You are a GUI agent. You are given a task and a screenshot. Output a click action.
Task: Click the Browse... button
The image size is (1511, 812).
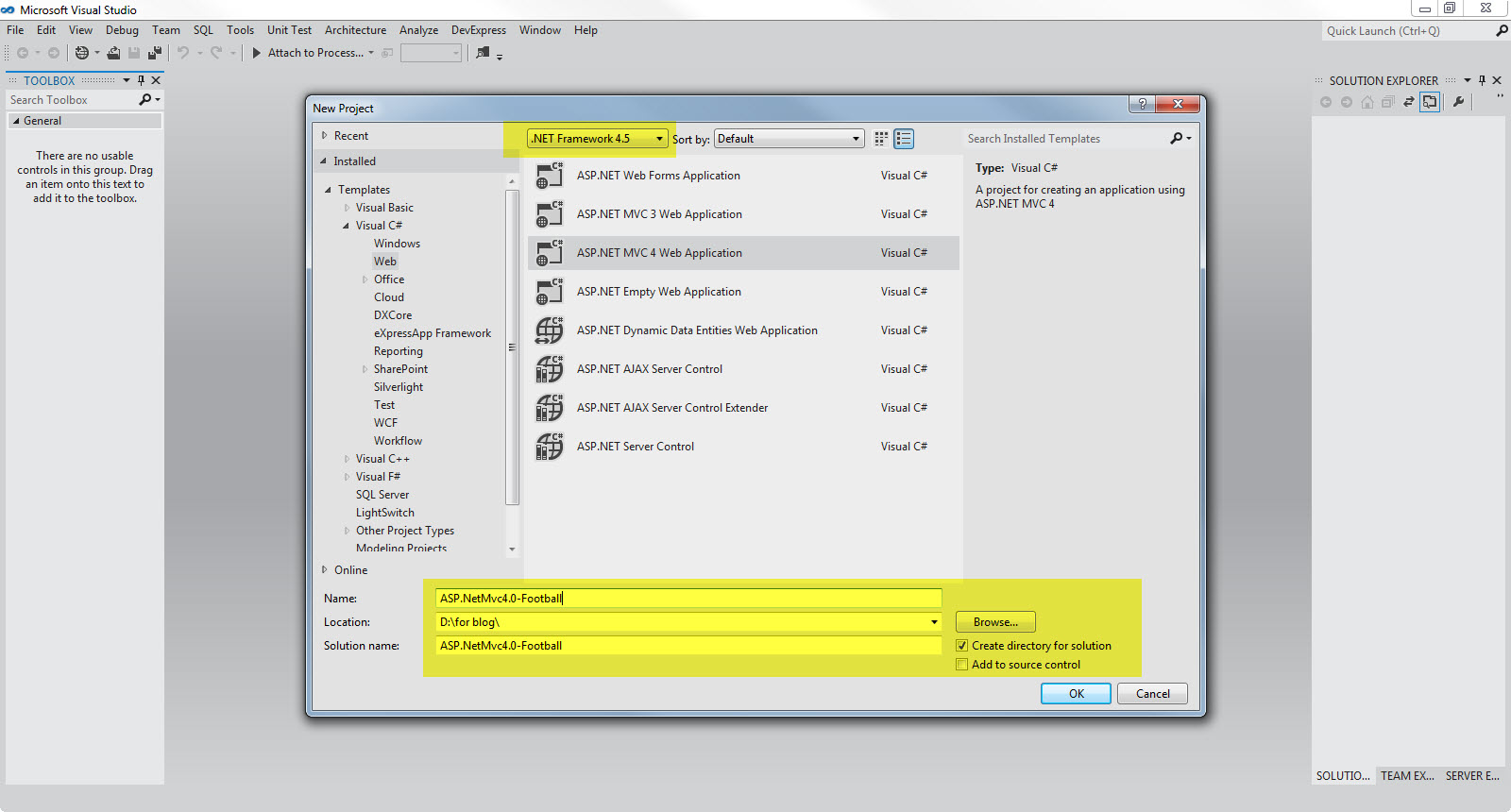click(995, 622)
